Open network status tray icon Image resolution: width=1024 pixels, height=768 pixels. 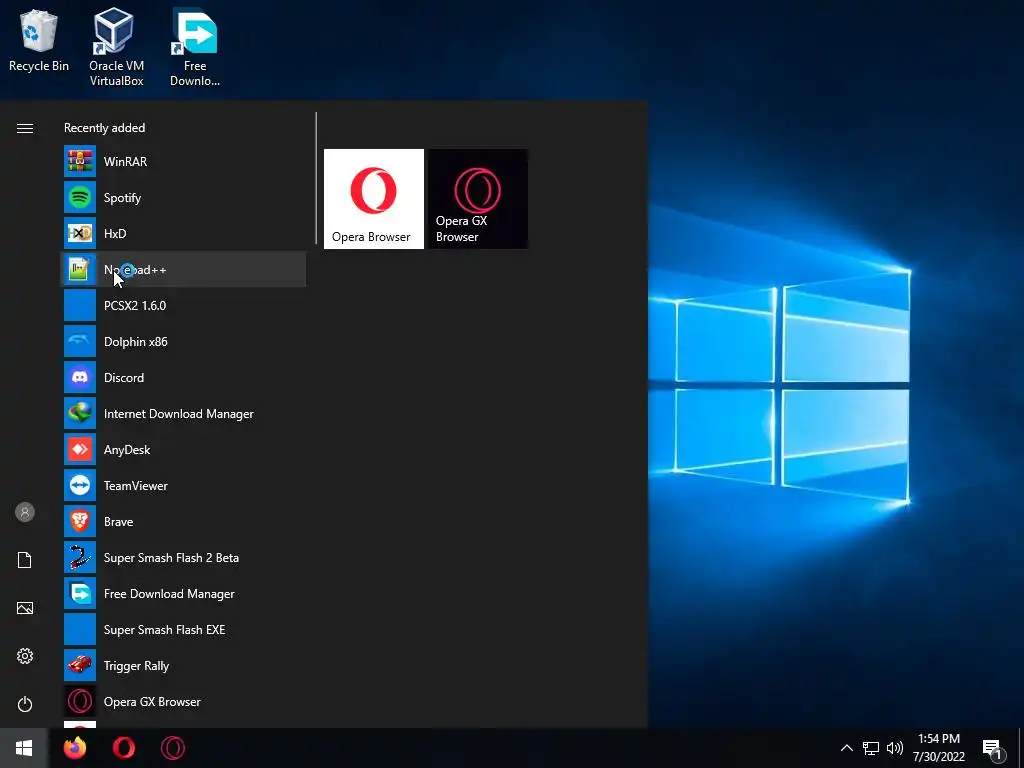871,748
